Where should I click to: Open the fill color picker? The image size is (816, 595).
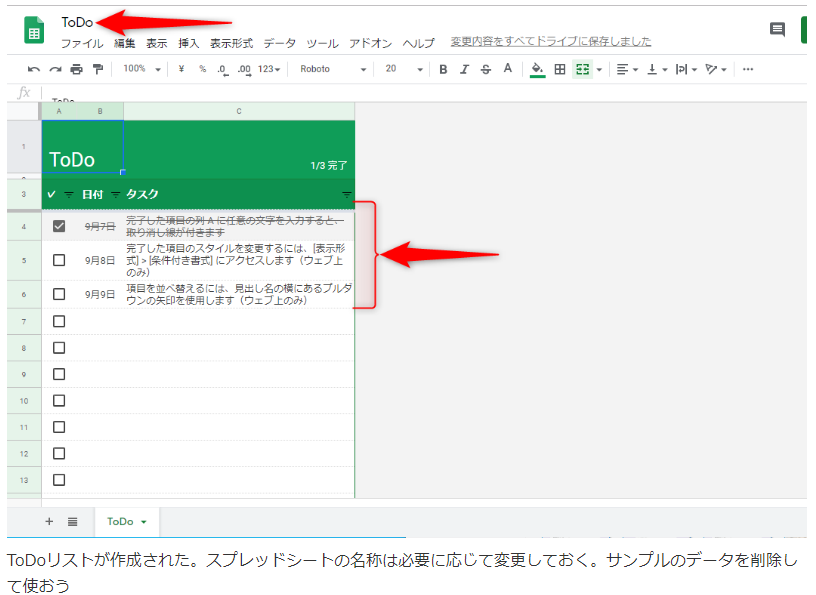click(537, 69)
